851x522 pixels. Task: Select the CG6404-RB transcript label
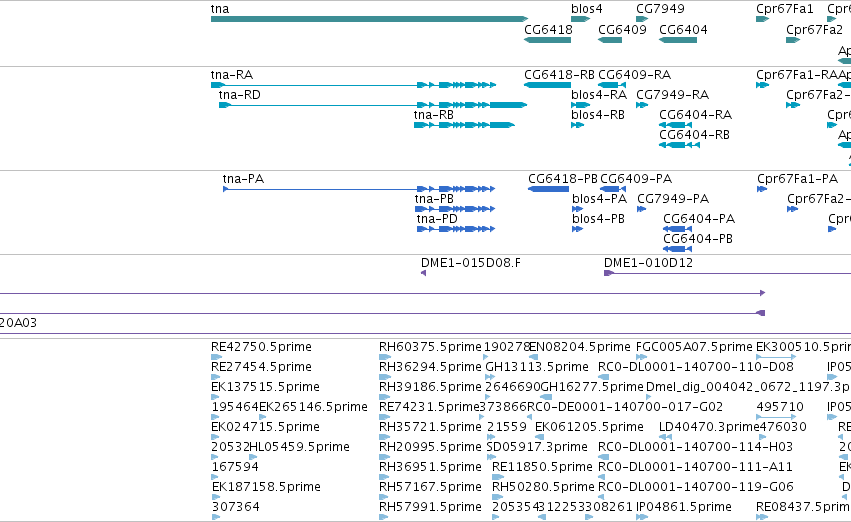[694, 135]
